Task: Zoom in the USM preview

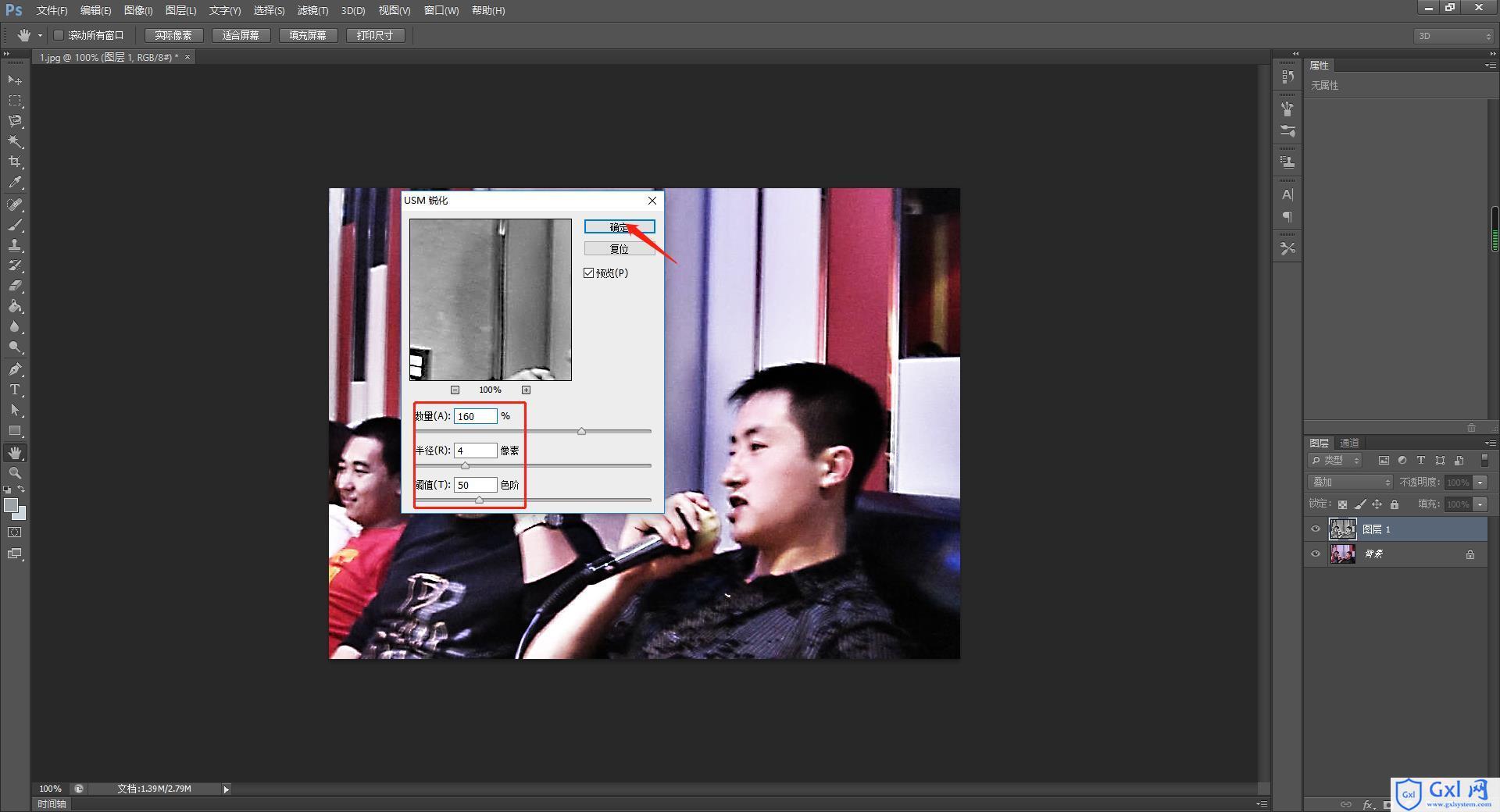Action: [x=526, y=390]
